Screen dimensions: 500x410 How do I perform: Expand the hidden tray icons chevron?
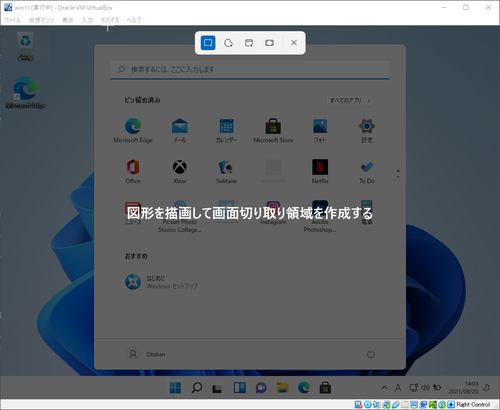click(384, 388)
